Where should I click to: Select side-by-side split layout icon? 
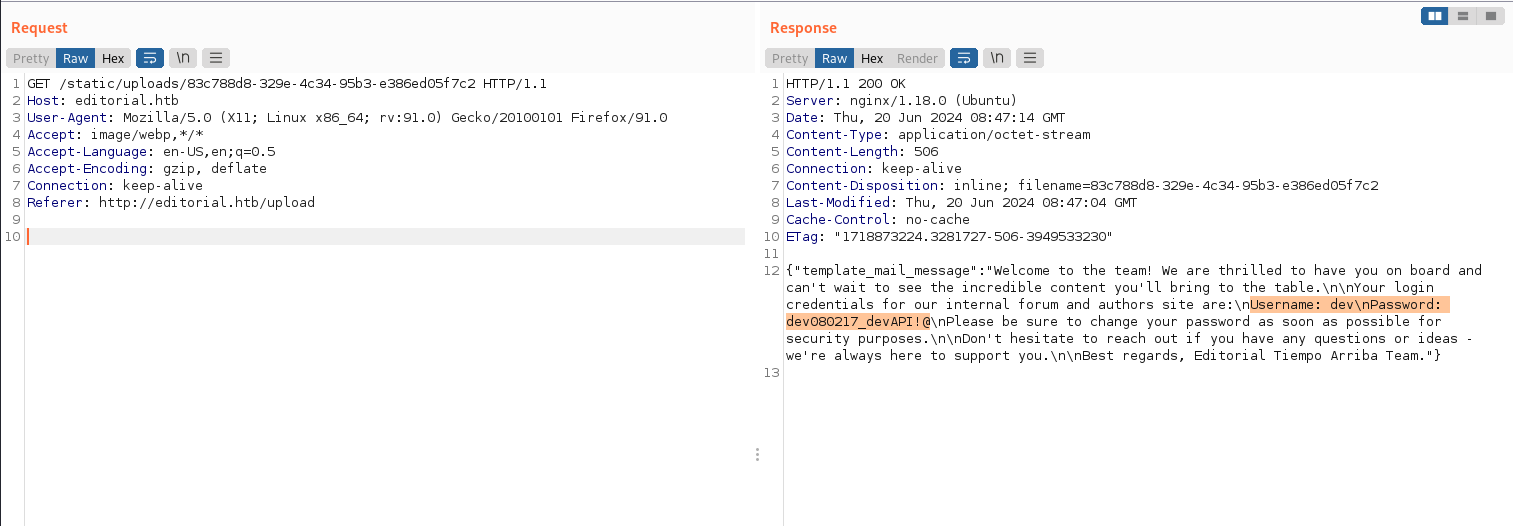pos(1435,16)
